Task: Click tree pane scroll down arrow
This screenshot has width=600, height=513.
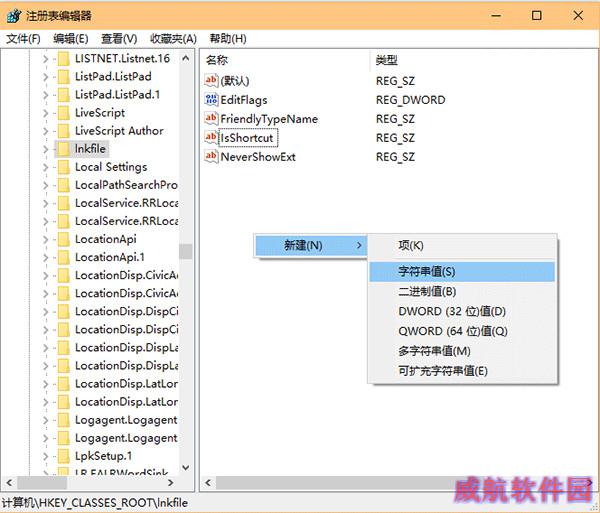Action: click(186, 467)
